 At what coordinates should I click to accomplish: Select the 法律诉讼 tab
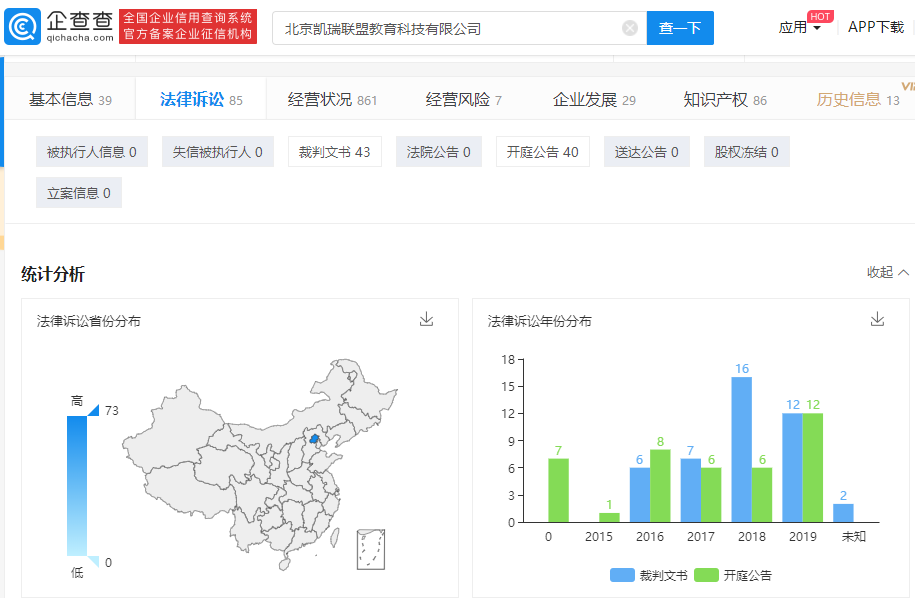click(201, 99)
